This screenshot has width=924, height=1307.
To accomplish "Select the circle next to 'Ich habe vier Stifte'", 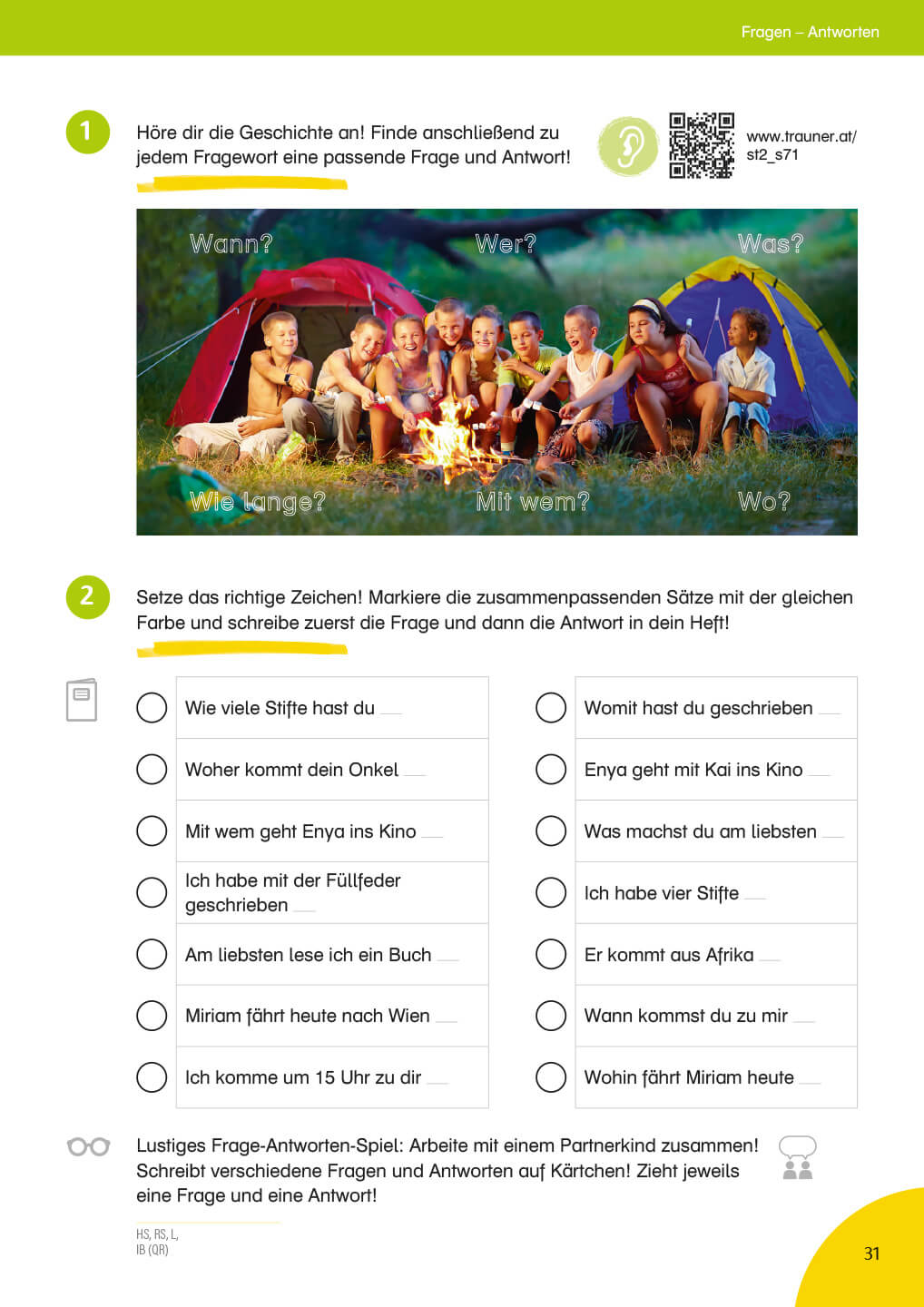I will tap(551, 892).
